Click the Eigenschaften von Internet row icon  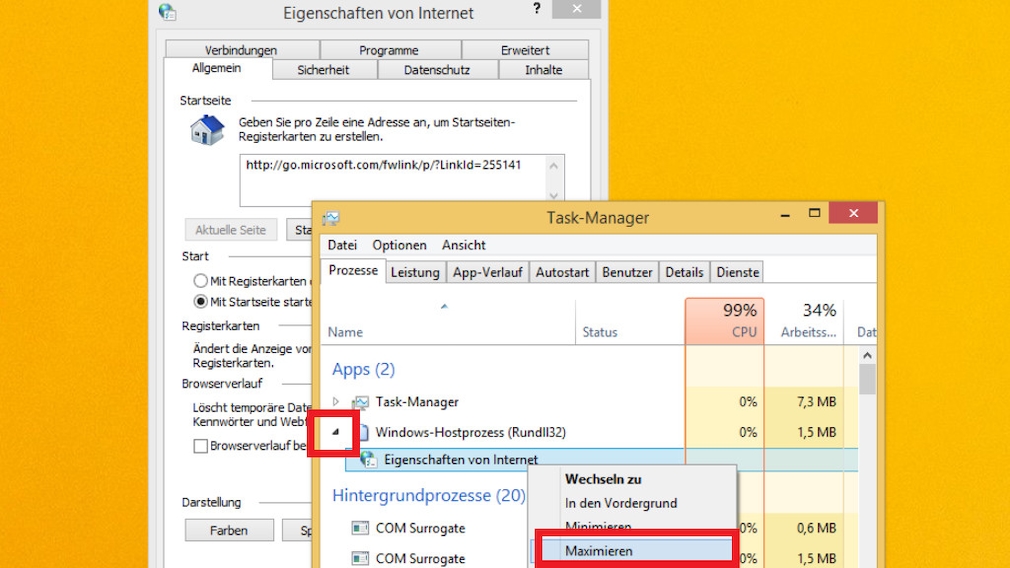(x=368, y=460)
